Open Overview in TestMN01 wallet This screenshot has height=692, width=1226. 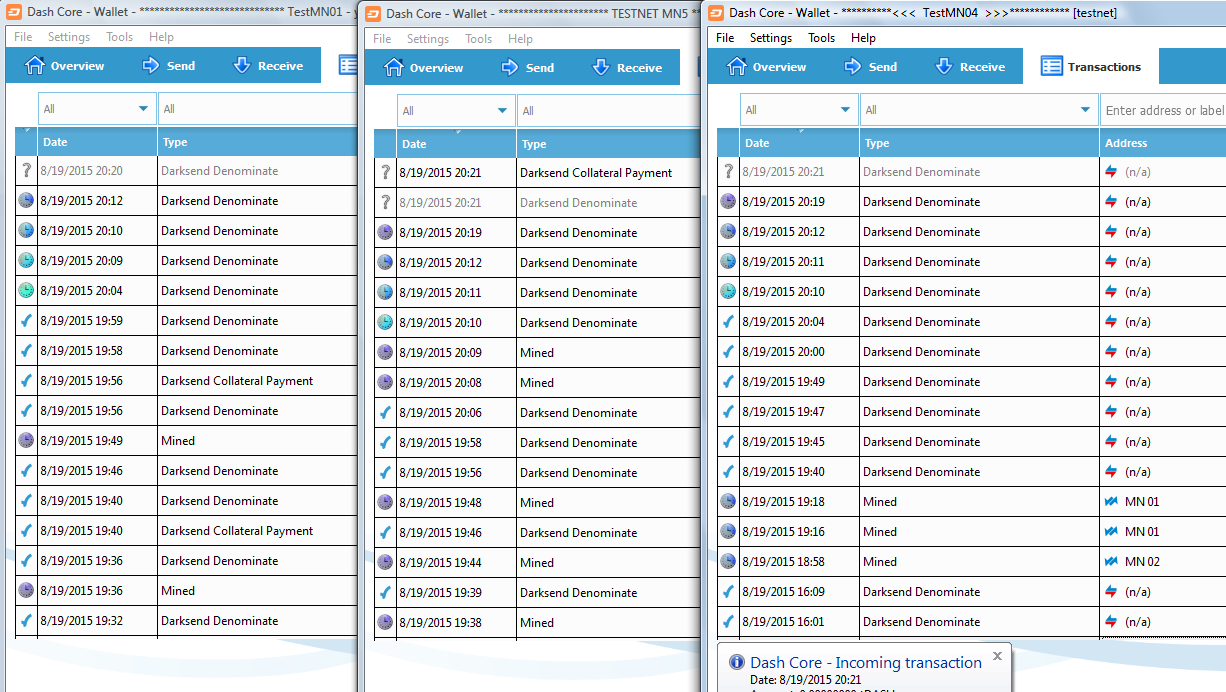65,66
